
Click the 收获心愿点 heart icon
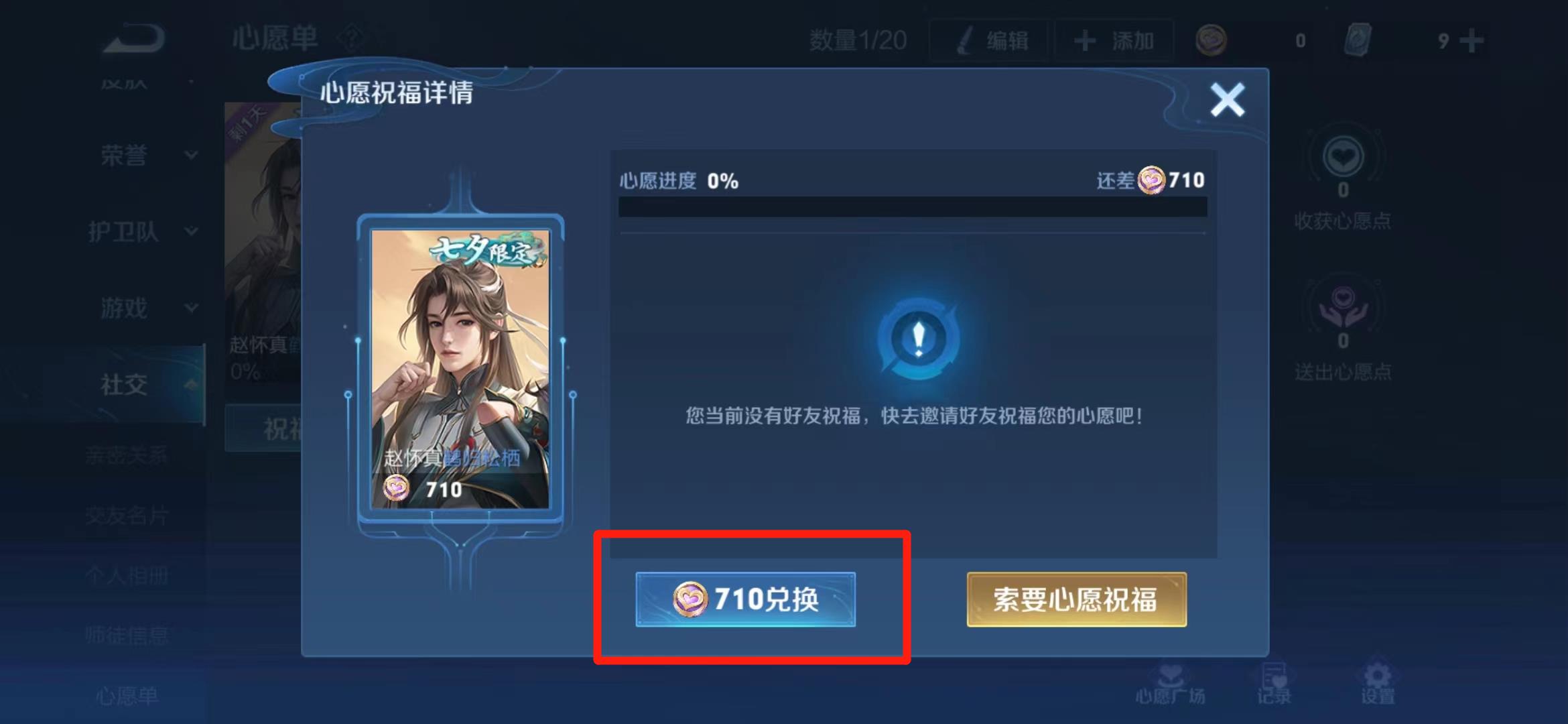[1343, 156]
